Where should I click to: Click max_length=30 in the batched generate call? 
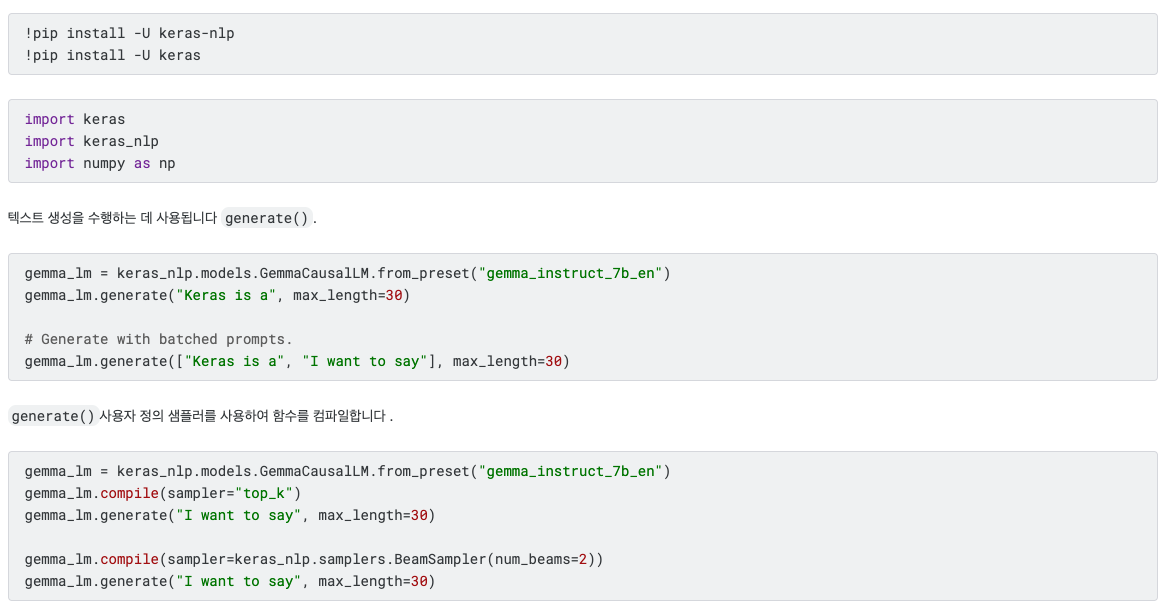pyautogui.click(x=511, y=361)
